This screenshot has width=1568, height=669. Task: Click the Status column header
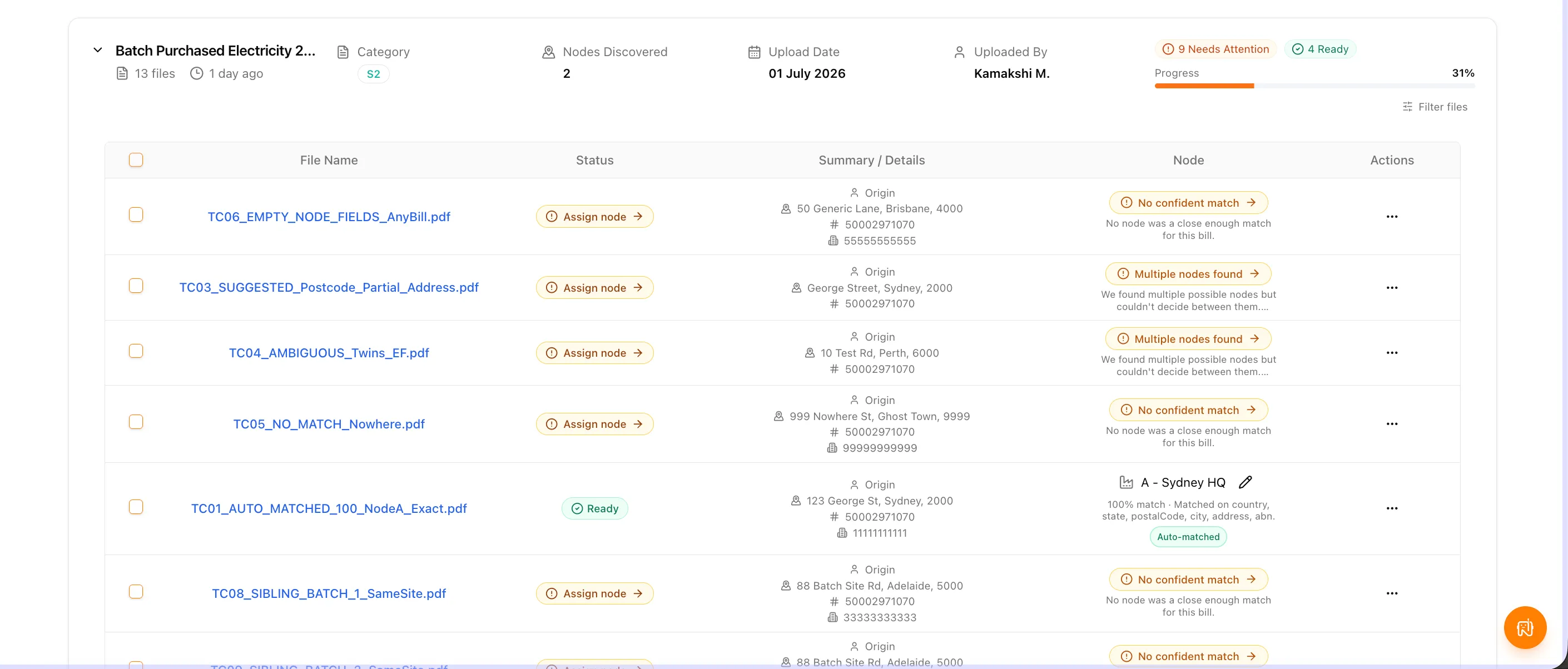pos(595,161)
